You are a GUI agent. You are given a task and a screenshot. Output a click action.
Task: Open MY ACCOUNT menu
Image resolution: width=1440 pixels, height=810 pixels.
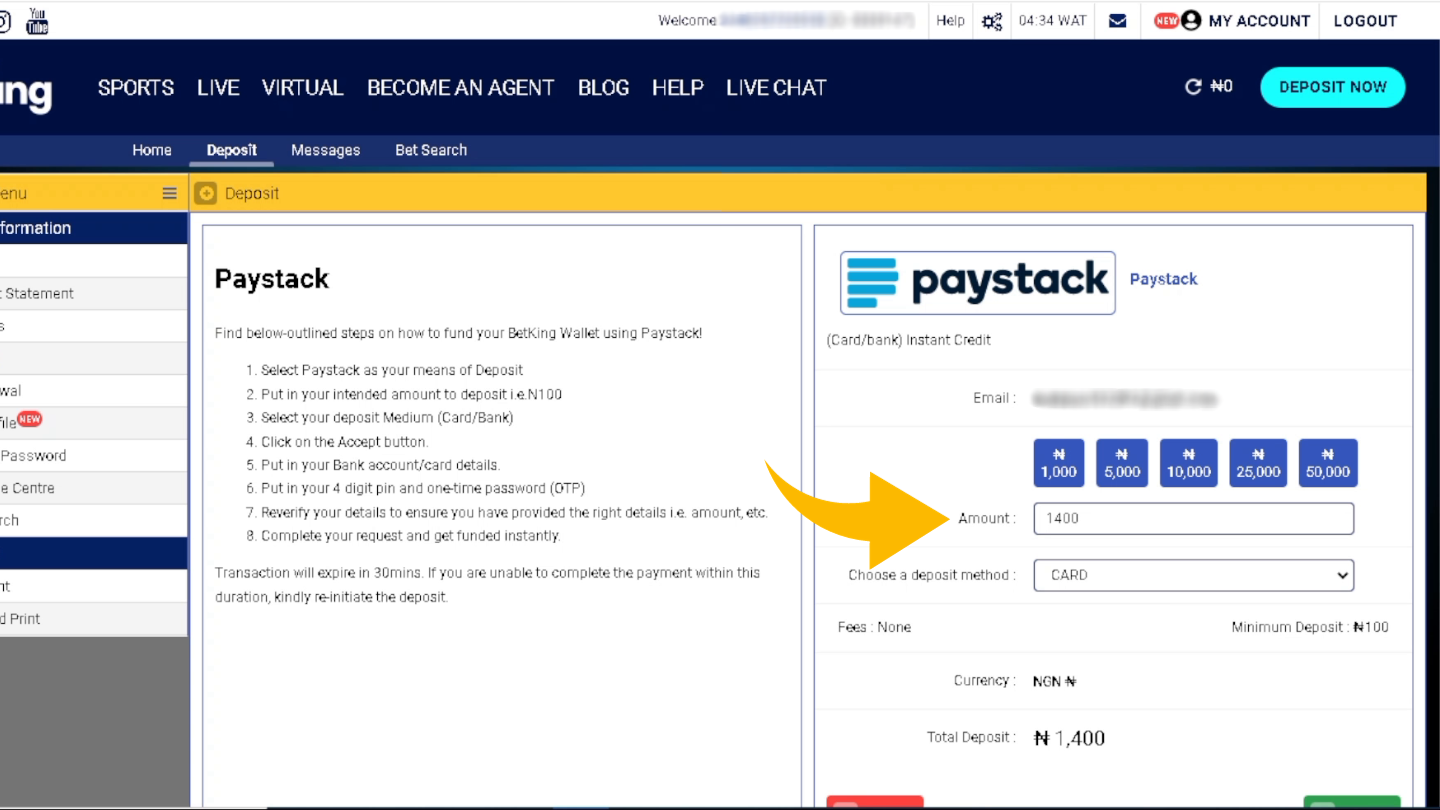(x=1259, y=21)
